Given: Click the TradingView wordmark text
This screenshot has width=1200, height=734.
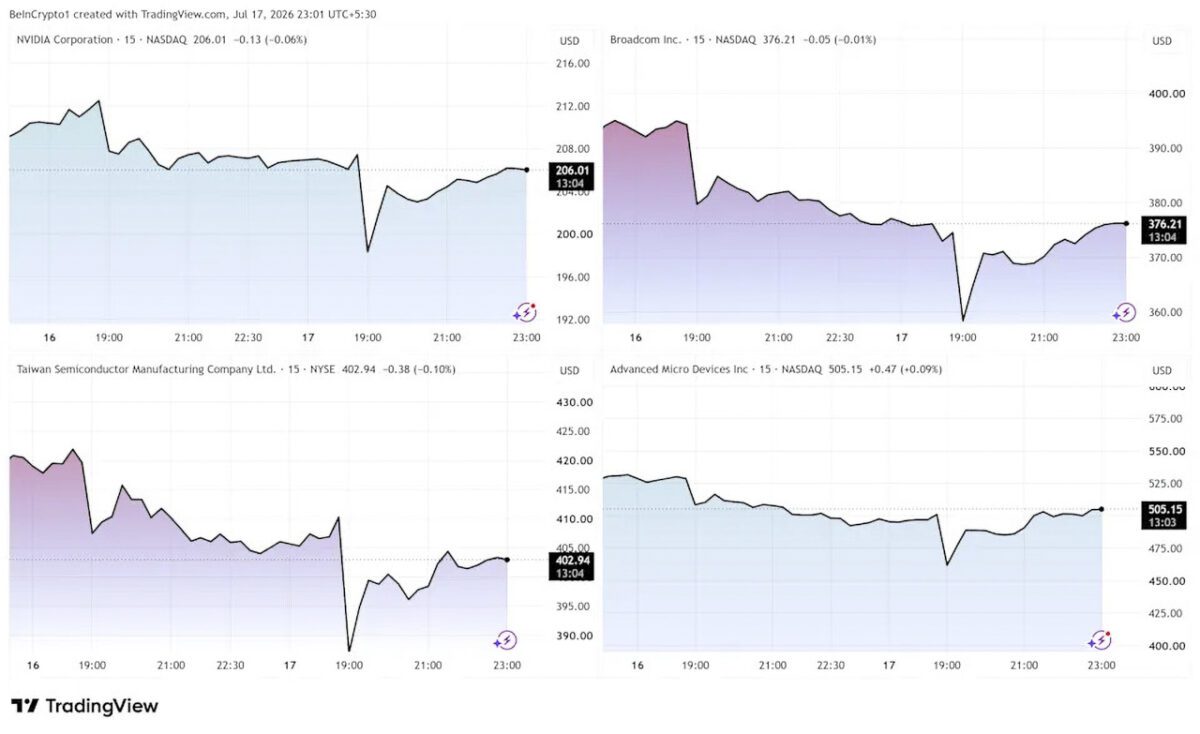Looking at the screenshot, I should click(102, 706).
